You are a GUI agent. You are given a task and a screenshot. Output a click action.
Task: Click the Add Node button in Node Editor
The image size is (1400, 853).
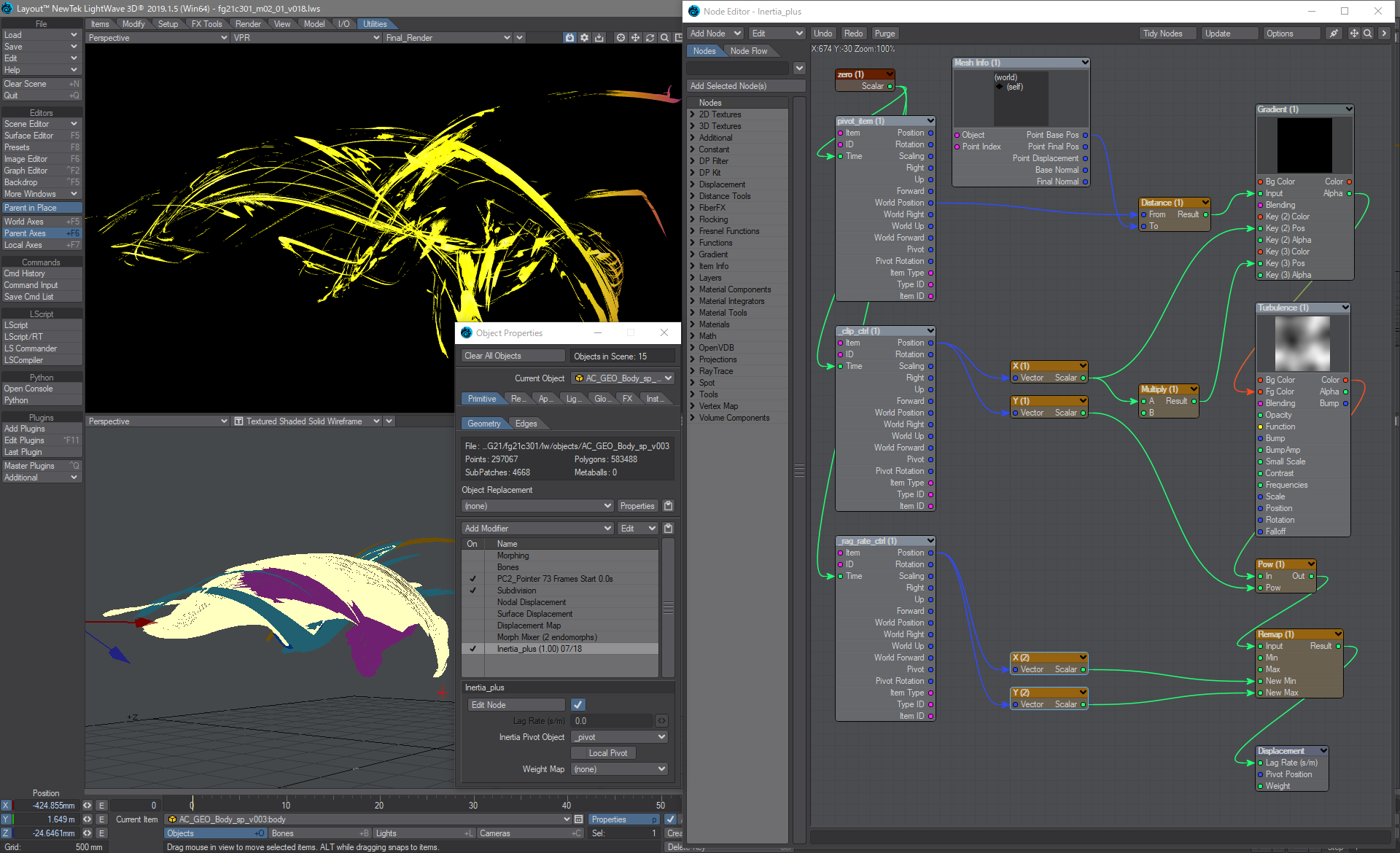tap(714, 34)
